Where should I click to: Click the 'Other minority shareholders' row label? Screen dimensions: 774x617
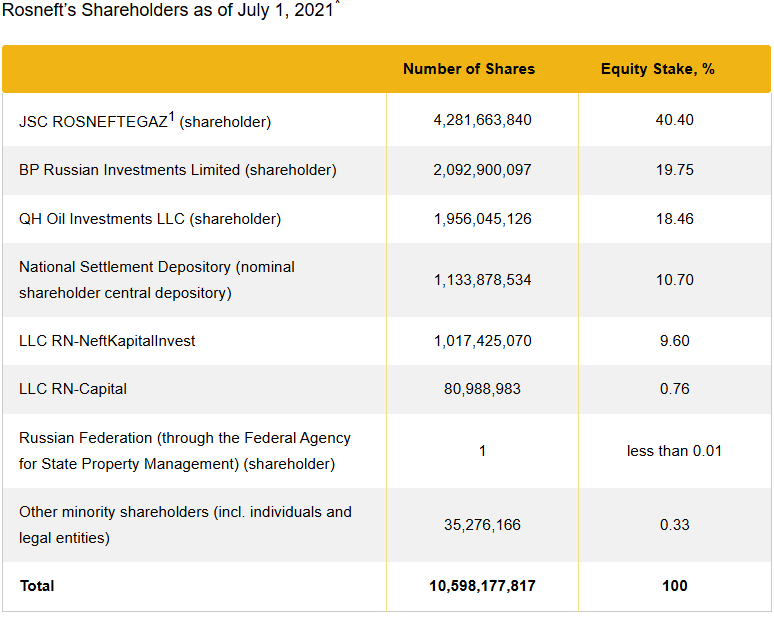[185, 524]
